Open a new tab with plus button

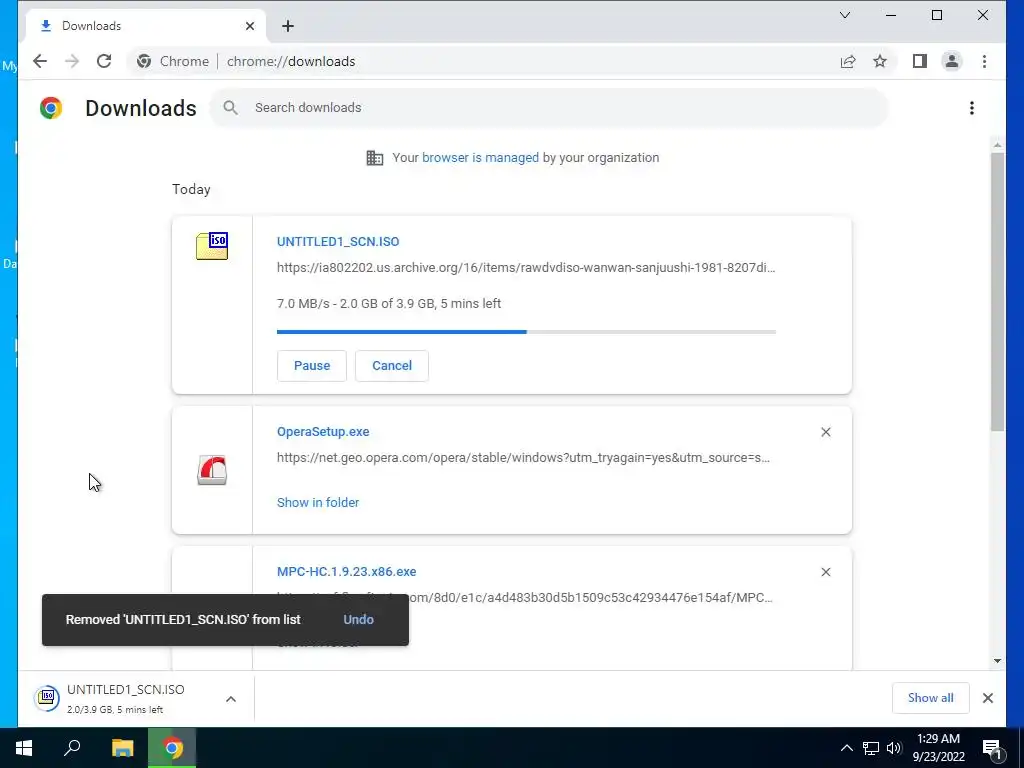click(x=288, y=26)
